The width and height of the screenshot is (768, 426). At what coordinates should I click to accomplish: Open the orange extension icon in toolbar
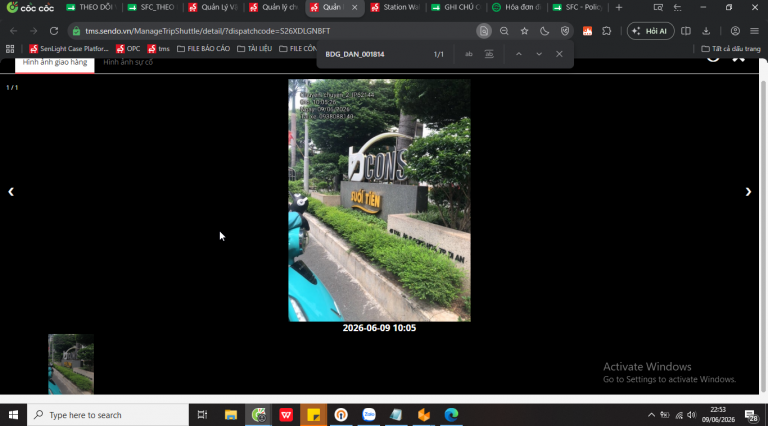(x=587, y=31)
